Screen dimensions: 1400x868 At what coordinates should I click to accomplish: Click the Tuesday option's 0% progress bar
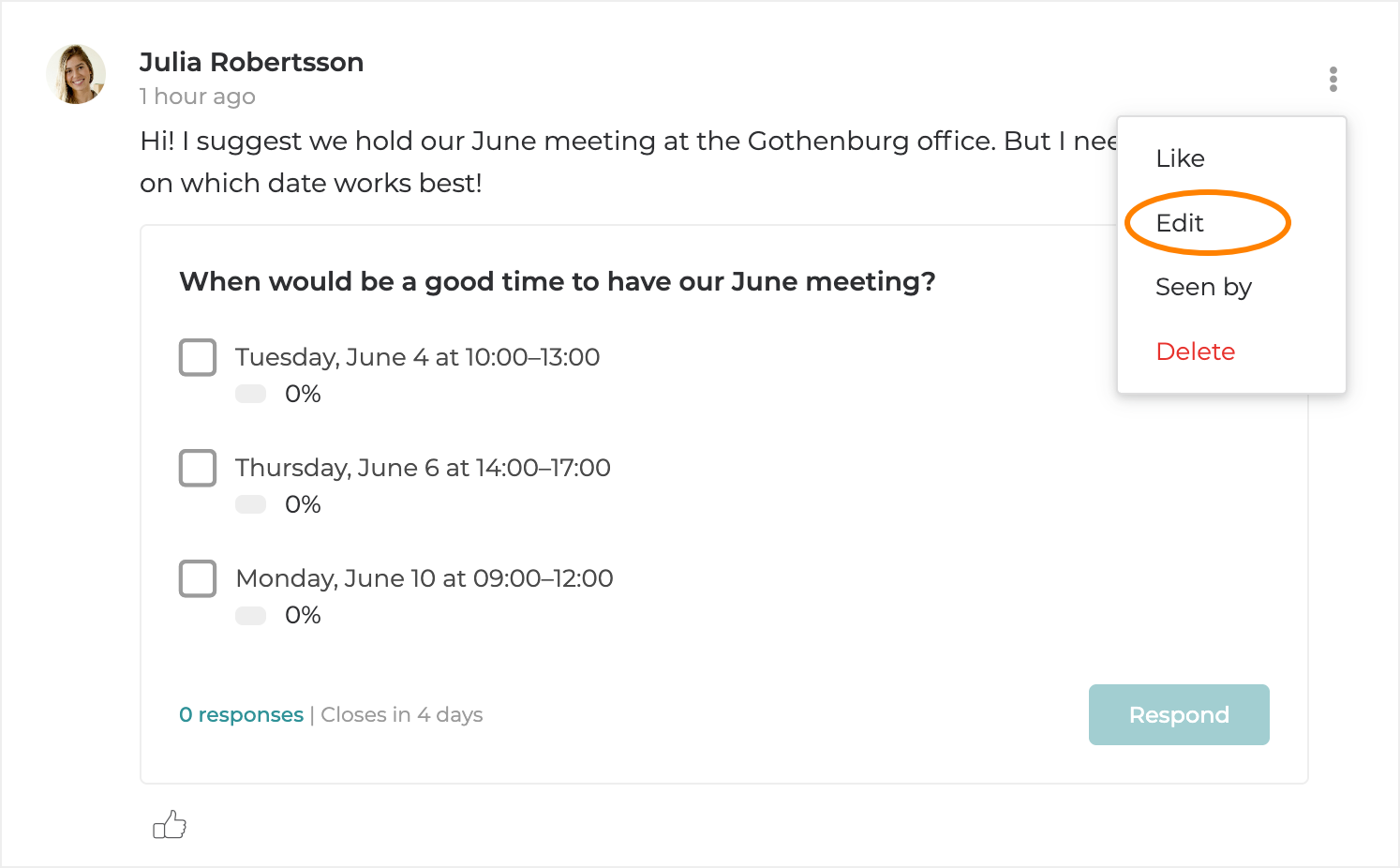251,394
